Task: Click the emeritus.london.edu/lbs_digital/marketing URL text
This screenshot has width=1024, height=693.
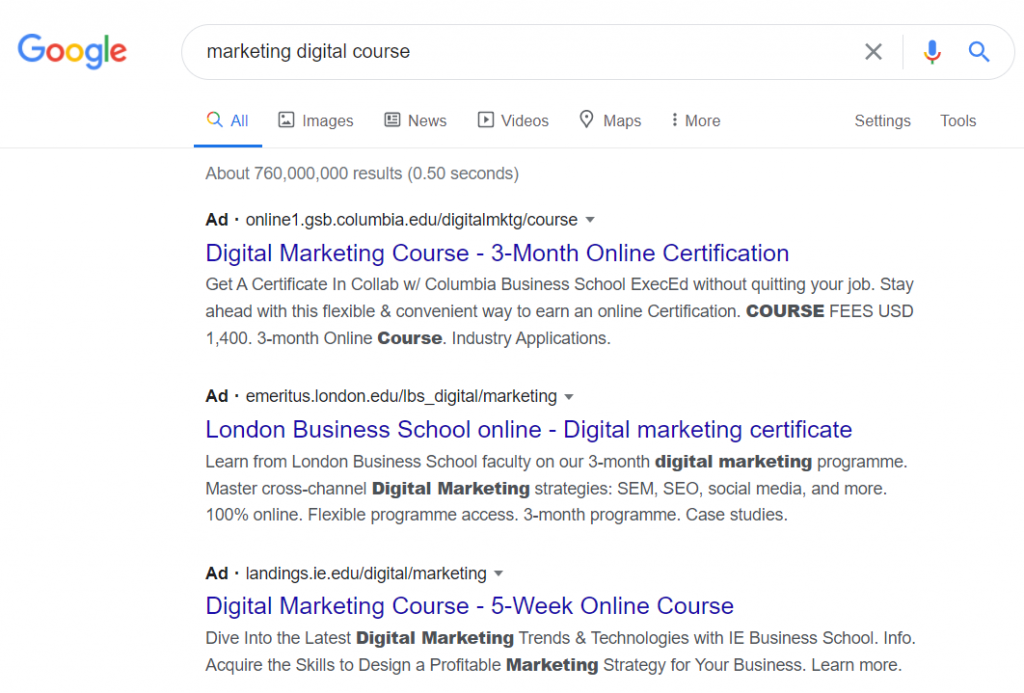Action: pos(401,396)
